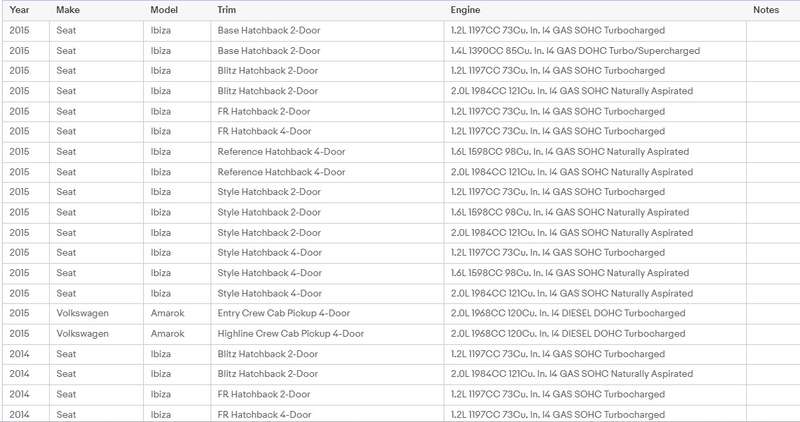The image size is (800, 422).
Task: Click 2015 Blitz Hatchback 2-Door trim with 1.2L engine
Action: click(327, 71)
